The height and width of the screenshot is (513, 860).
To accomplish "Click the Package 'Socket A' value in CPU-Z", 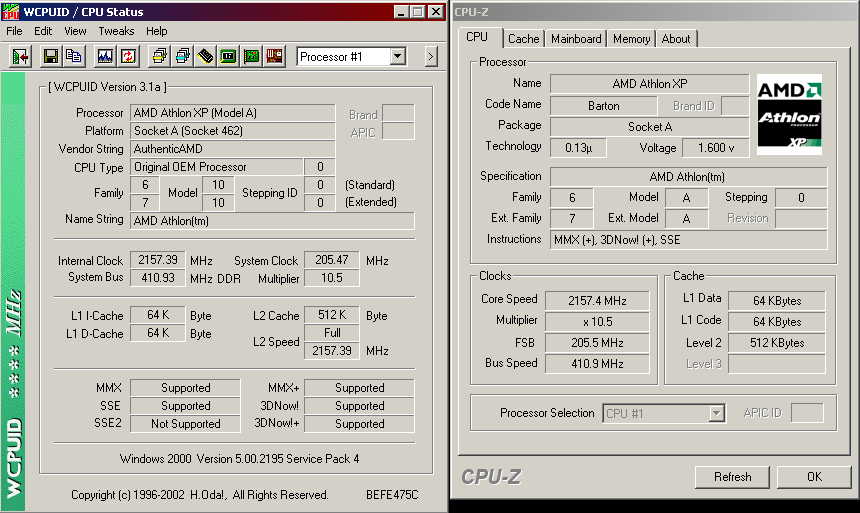I will coord(649,127).
